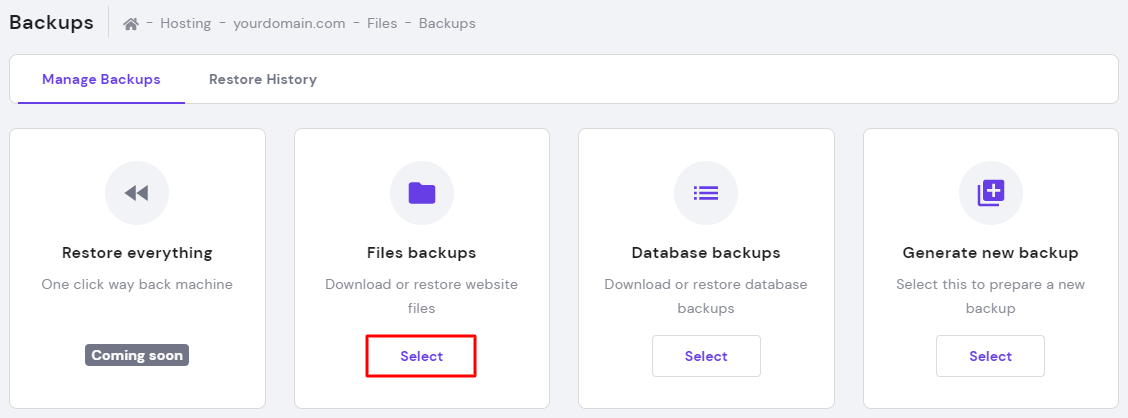Click the Files backups folder icon
The width and height of the screenshot is (1128, 418).
(422, 193)
